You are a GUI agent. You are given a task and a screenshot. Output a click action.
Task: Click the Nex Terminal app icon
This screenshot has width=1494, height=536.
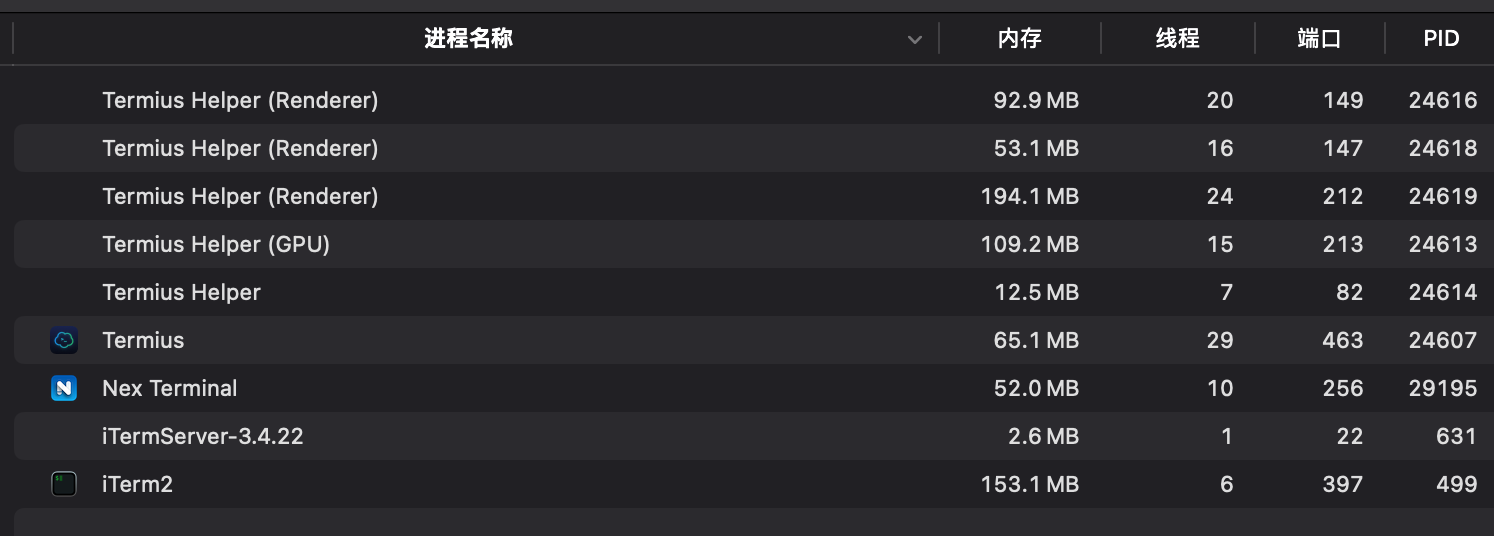click(64, 388)
